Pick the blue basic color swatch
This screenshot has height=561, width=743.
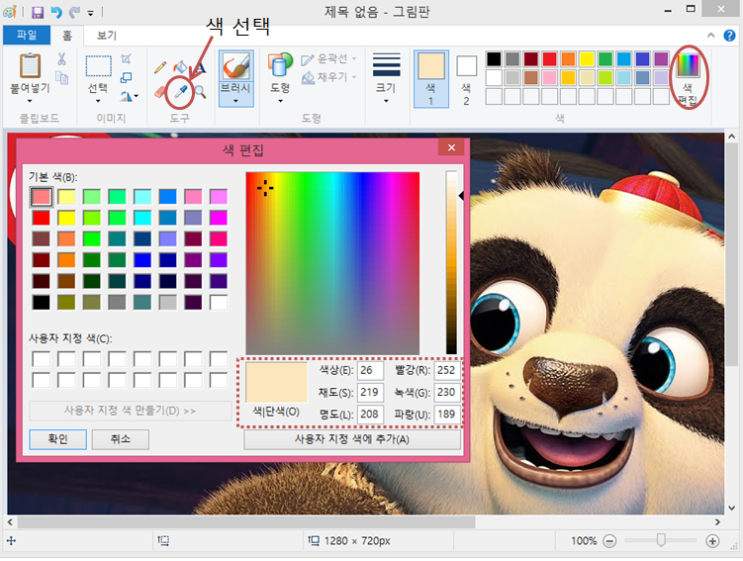pos(143,260)
